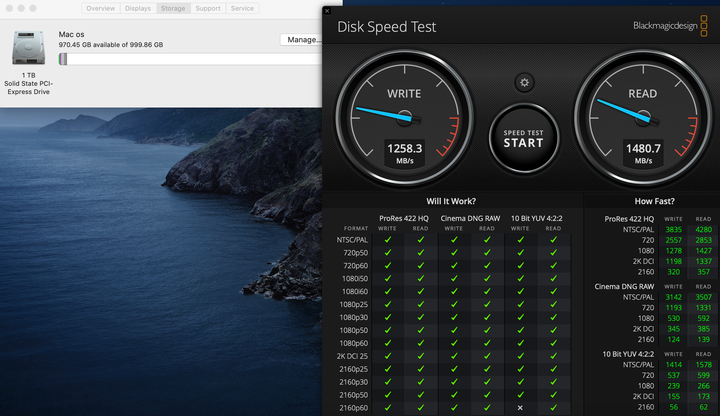The height and width of the screenshot is (416, 720).
Task: Click the 'How Fast?' heading
Action: (x=654, y=201)
